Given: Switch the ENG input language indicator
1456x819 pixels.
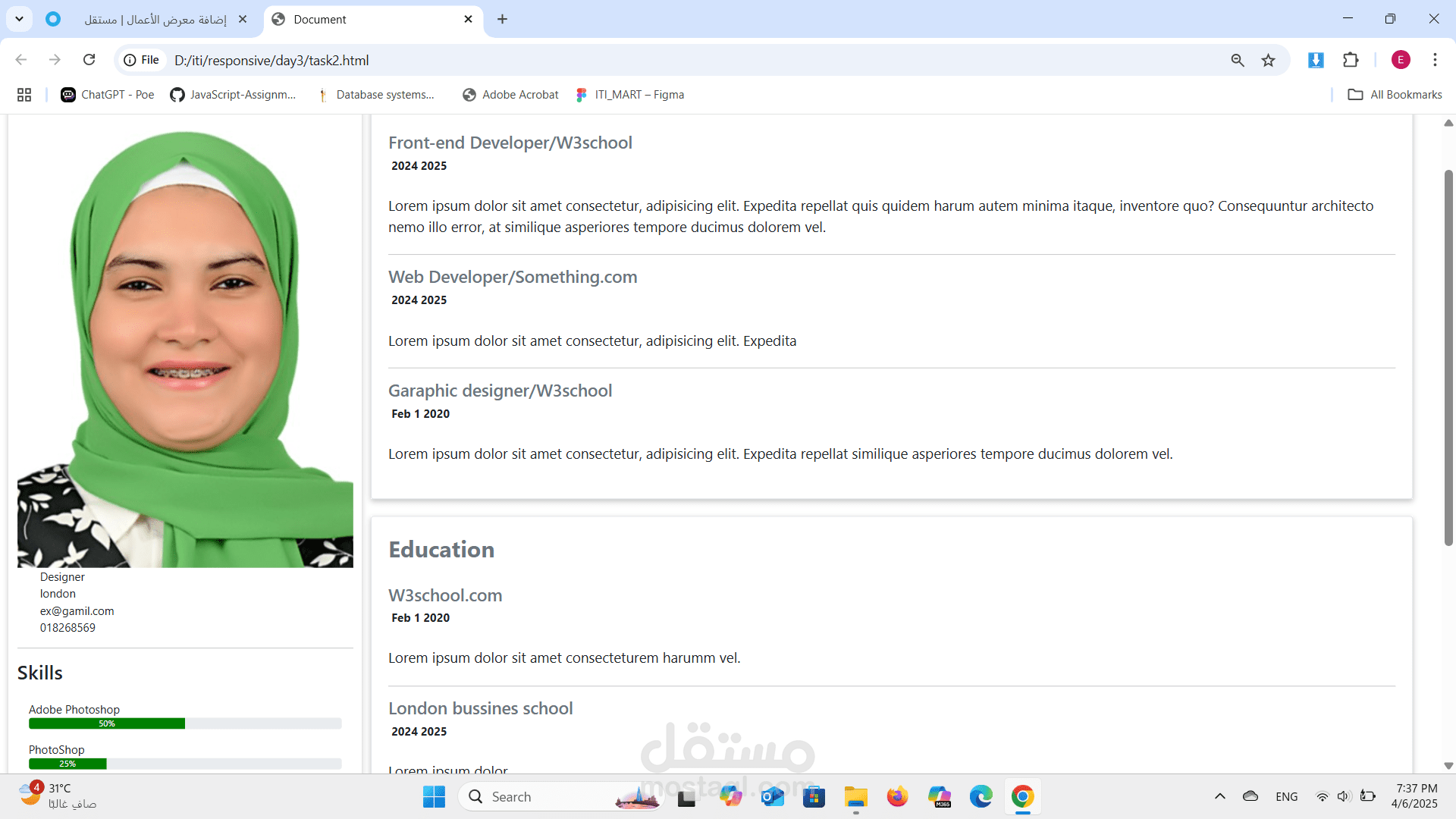Looking at the screenshot, I should pyautogui.click(x=1286, y=797).
